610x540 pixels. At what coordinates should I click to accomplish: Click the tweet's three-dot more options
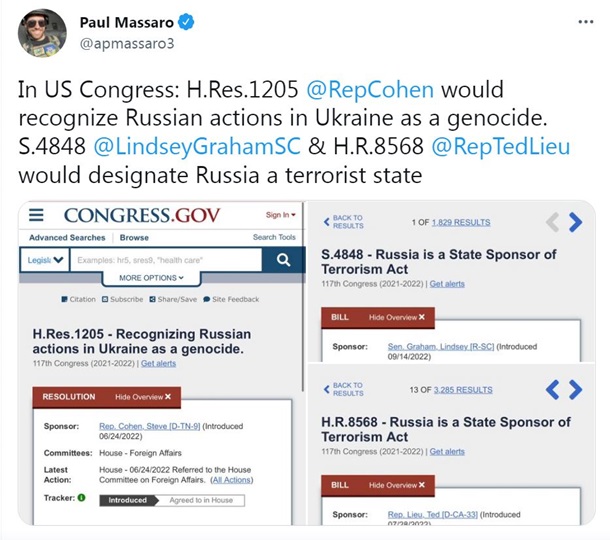pos(585,21)
